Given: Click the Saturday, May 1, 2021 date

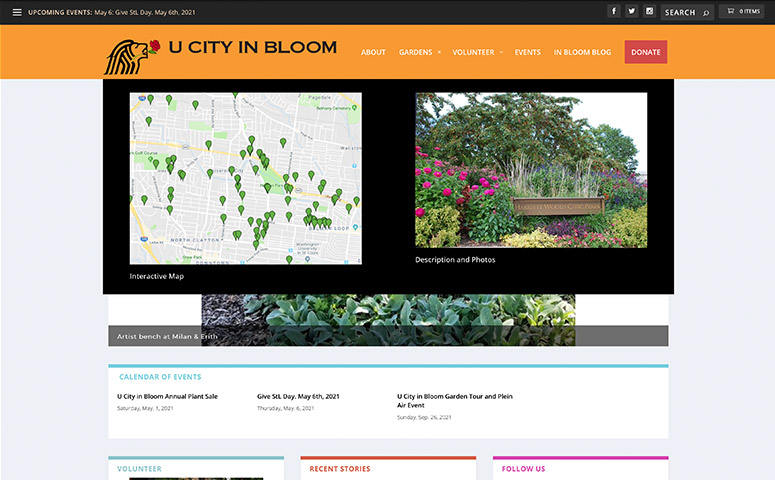Looking at the screenshot, I should tap(145, 408).
